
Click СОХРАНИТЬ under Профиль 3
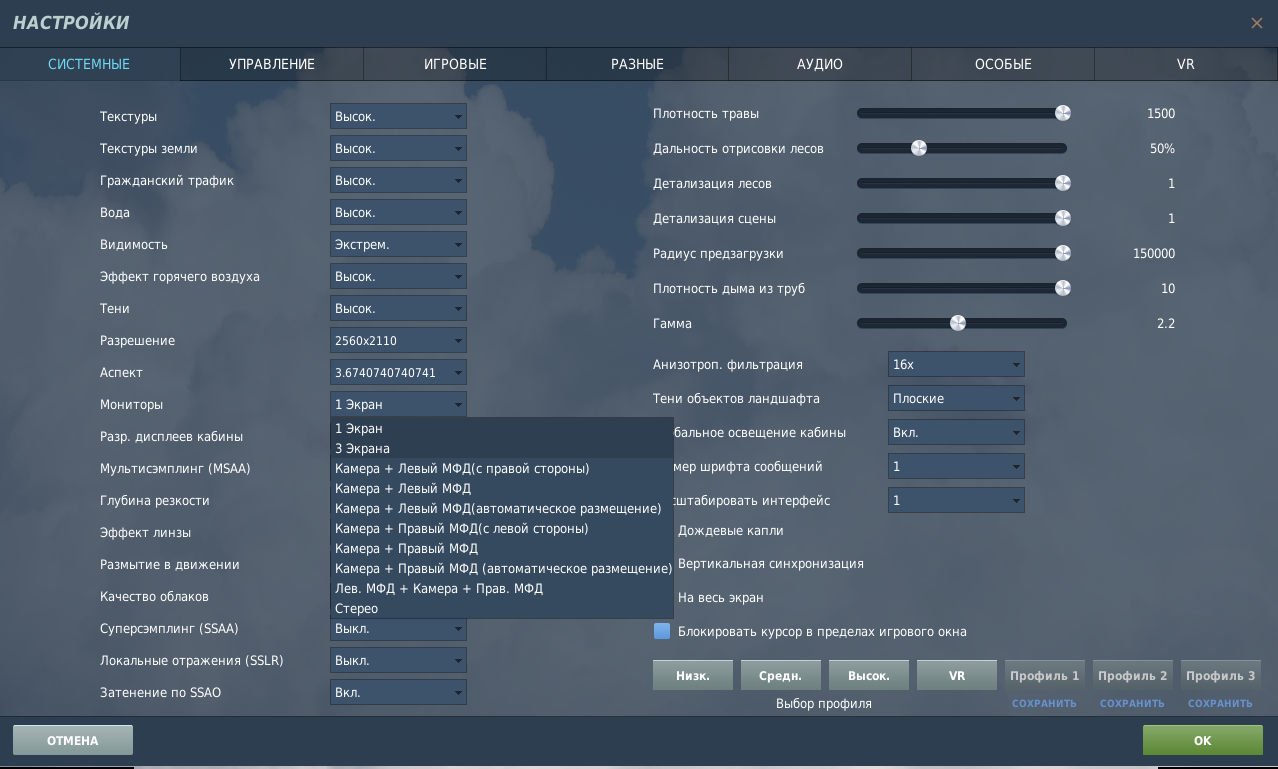click(1220, 703)
